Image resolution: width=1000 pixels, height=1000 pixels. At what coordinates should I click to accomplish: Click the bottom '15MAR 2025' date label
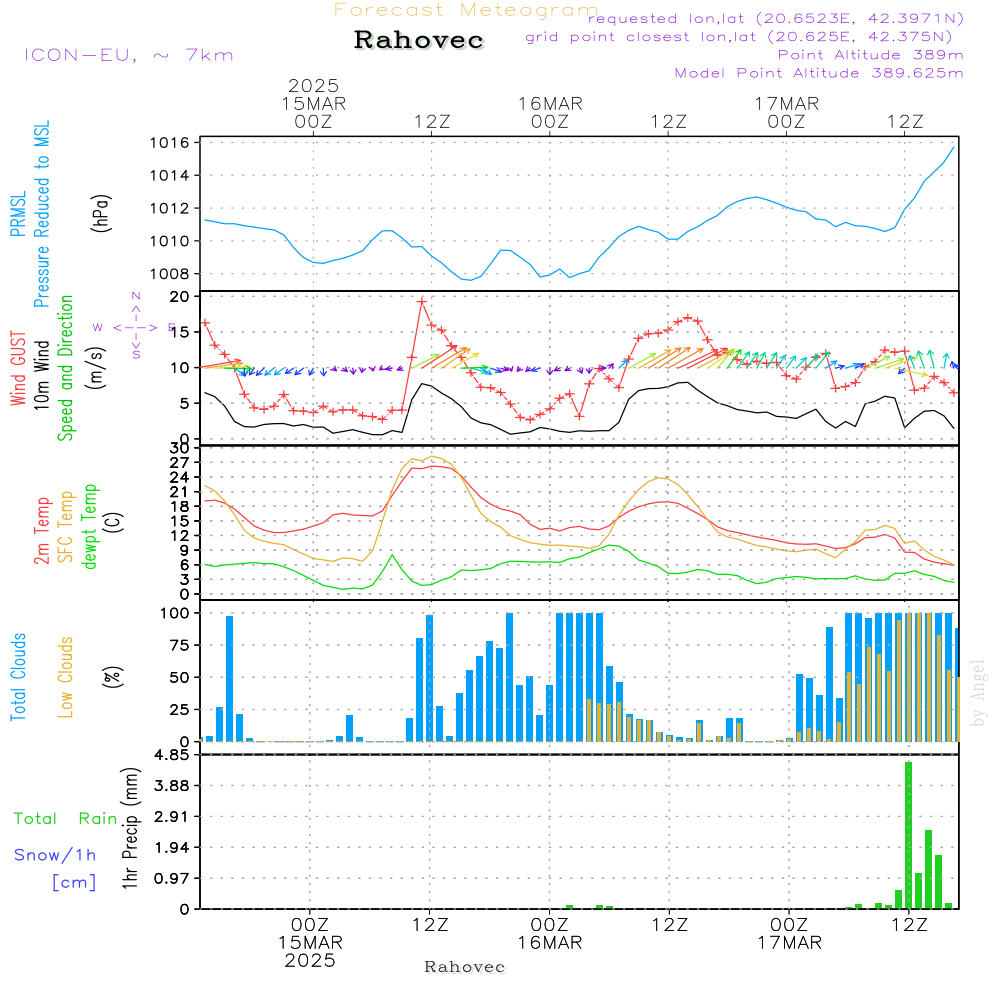click(310, 952)
